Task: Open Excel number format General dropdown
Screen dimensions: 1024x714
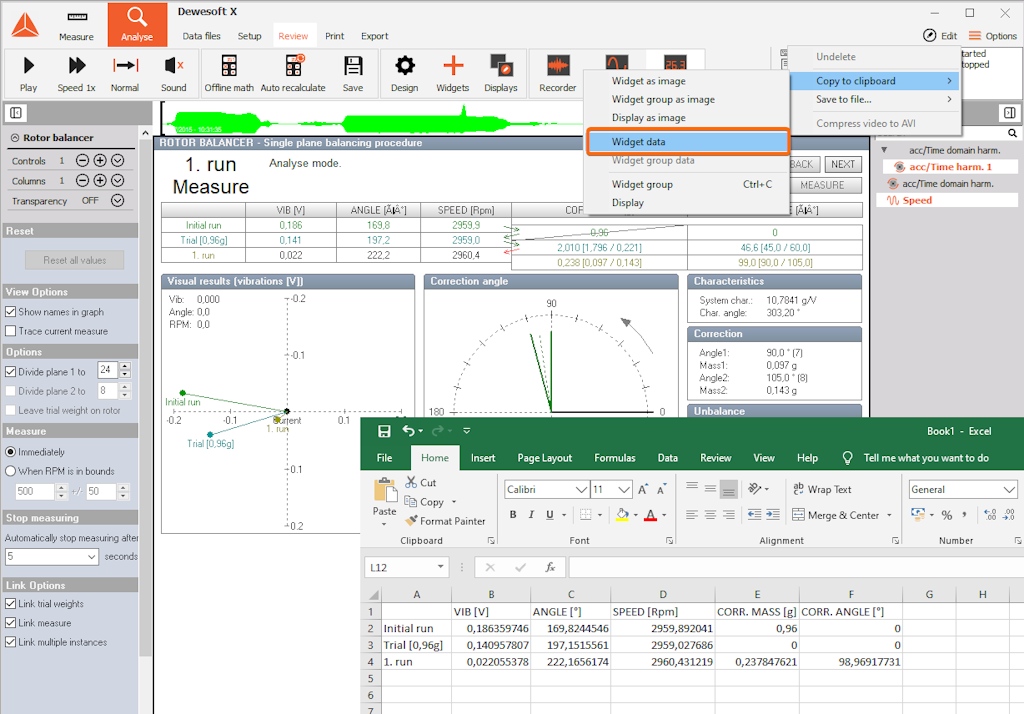Action: pos(1009,489)
